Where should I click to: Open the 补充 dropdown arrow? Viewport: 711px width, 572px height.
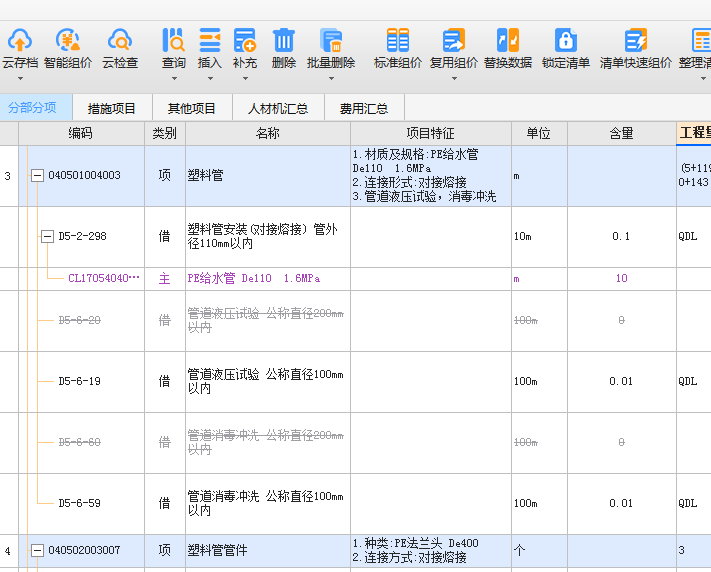245,78
